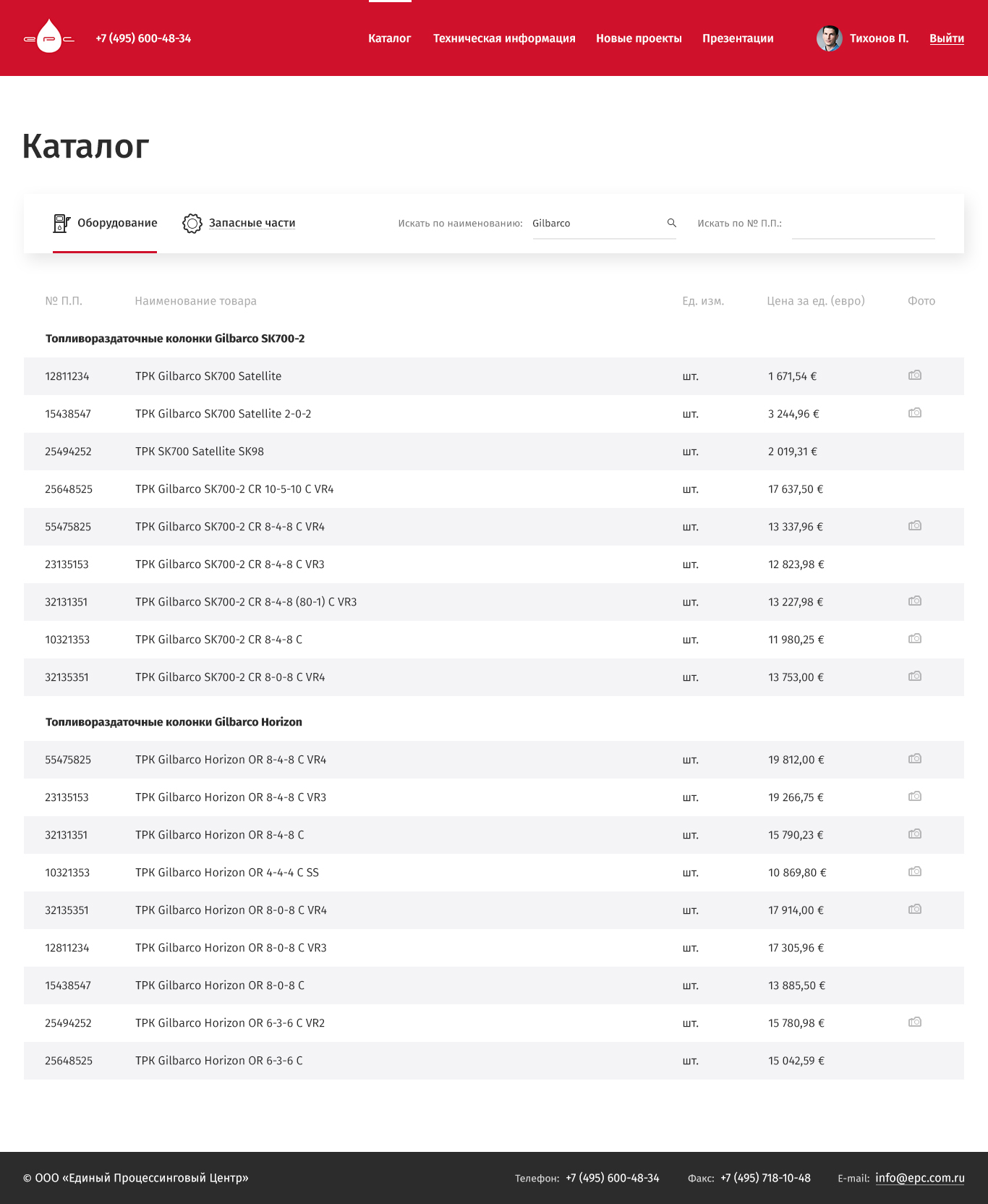988x1204 pixels.
Task: Switch to Оборудование tab
Action: tap(106, 223)
